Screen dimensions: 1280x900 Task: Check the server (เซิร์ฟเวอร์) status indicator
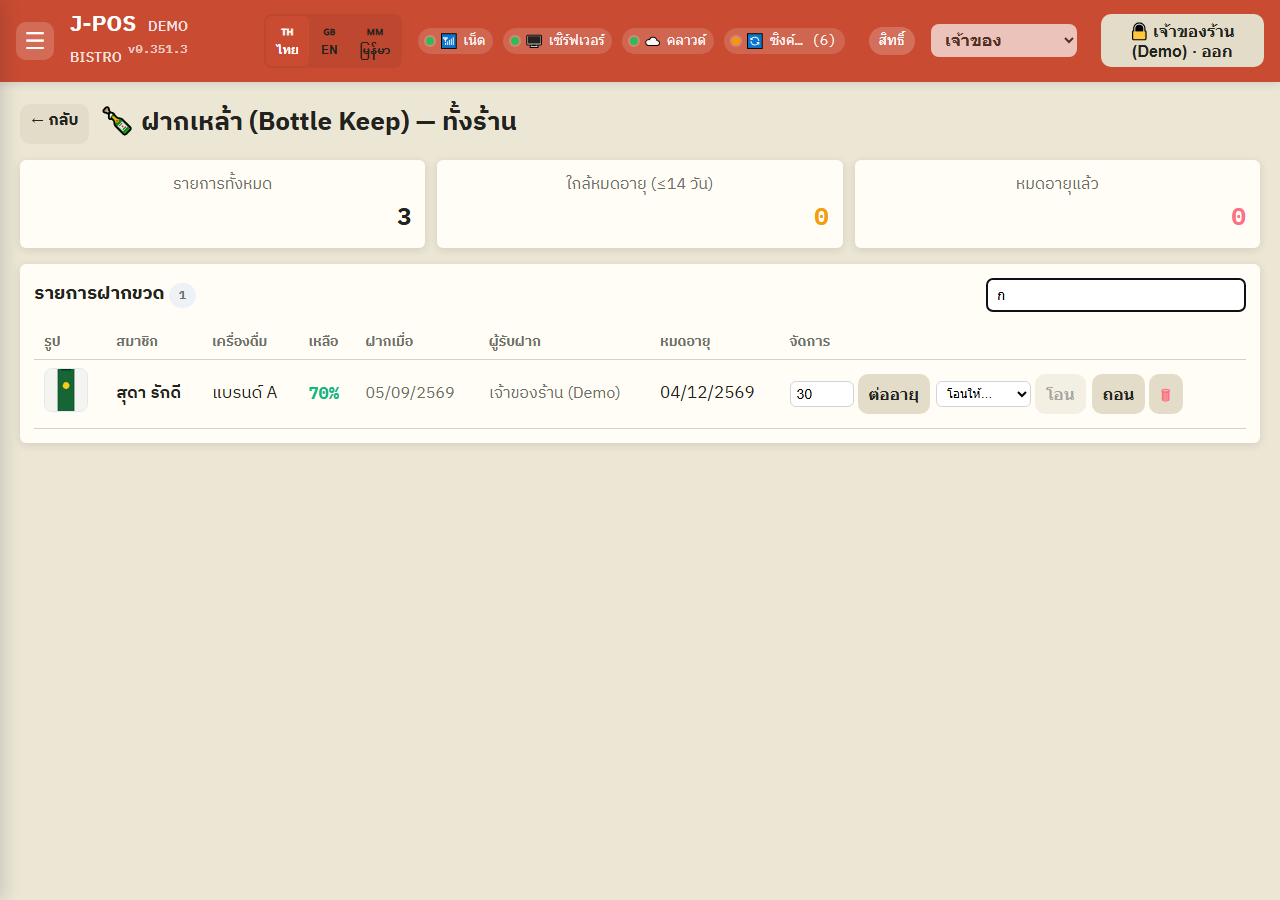pos(557,41)
